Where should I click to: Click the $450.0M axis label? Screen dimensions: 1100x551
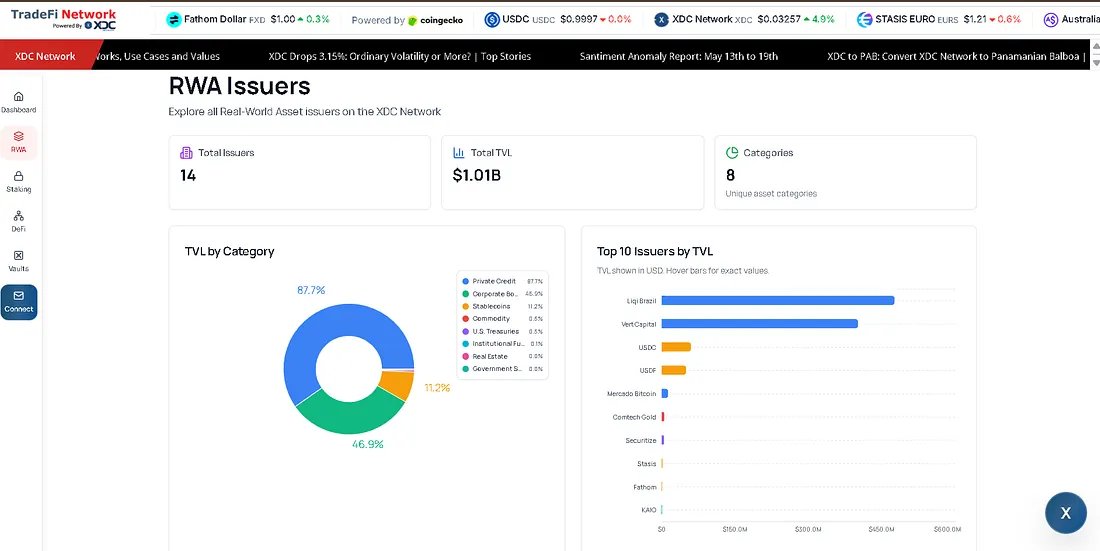click(x=880, y=529)
